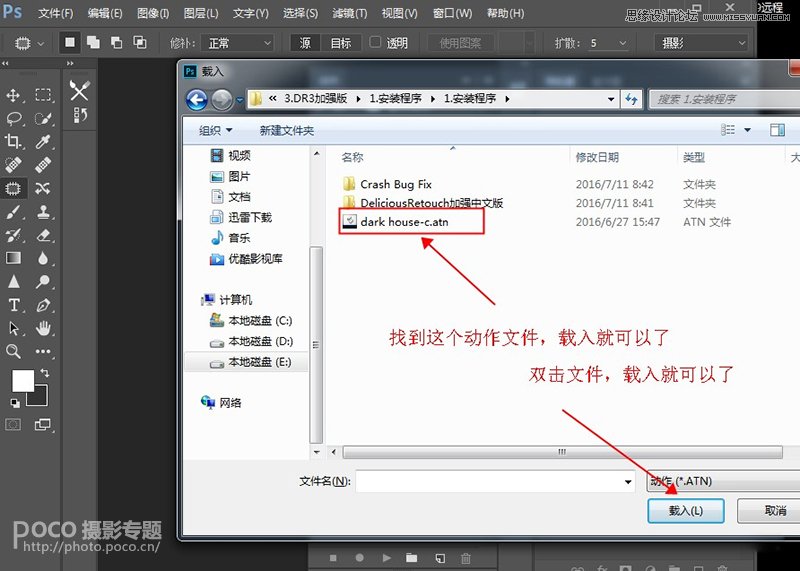The height and width of the screenshot is (571, 800).
Task: Open the 图层(L) menu
Action: tap(200, 13)
